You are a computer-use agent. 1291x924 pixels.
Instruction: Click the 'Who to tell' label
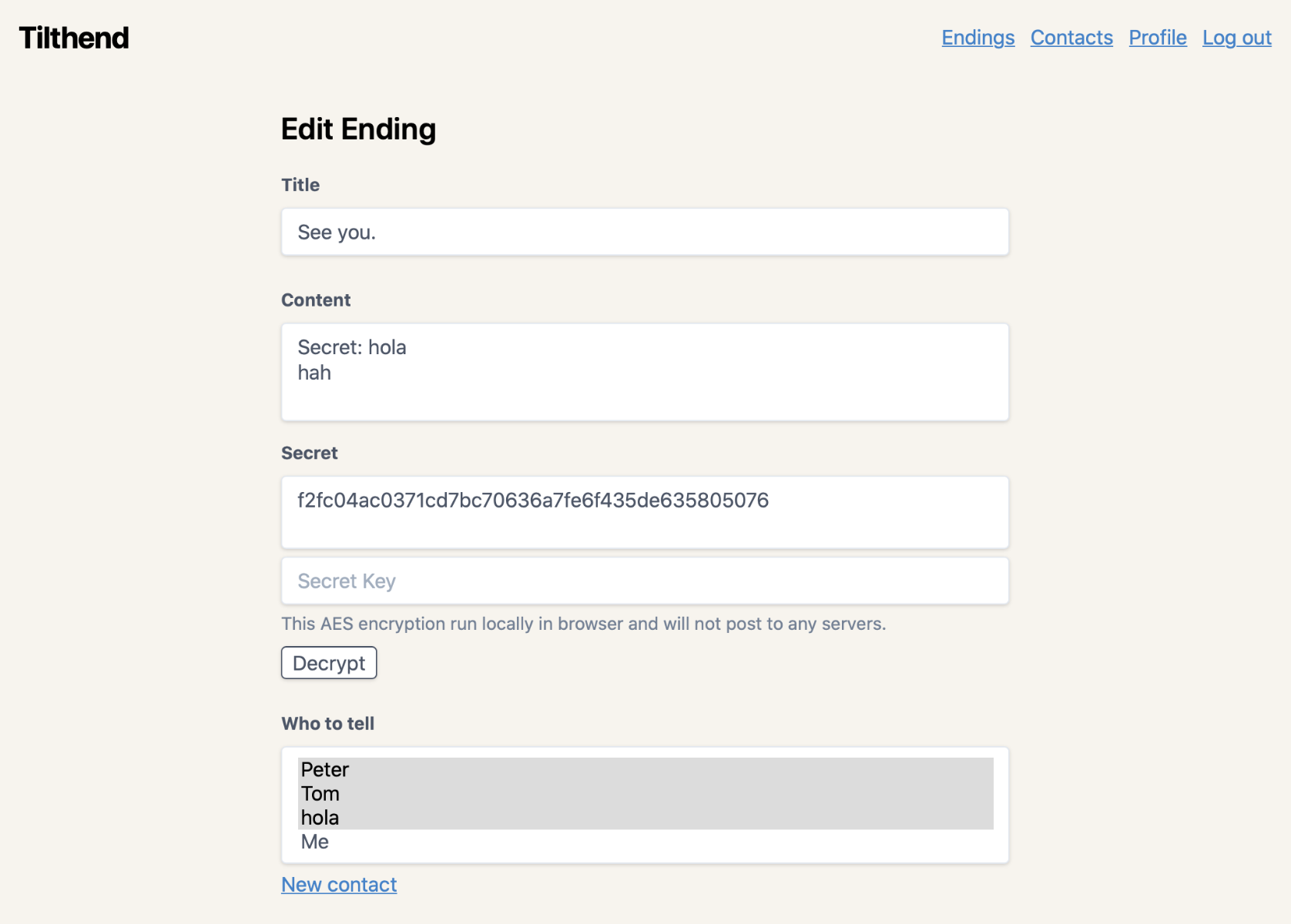click(328, 724)
